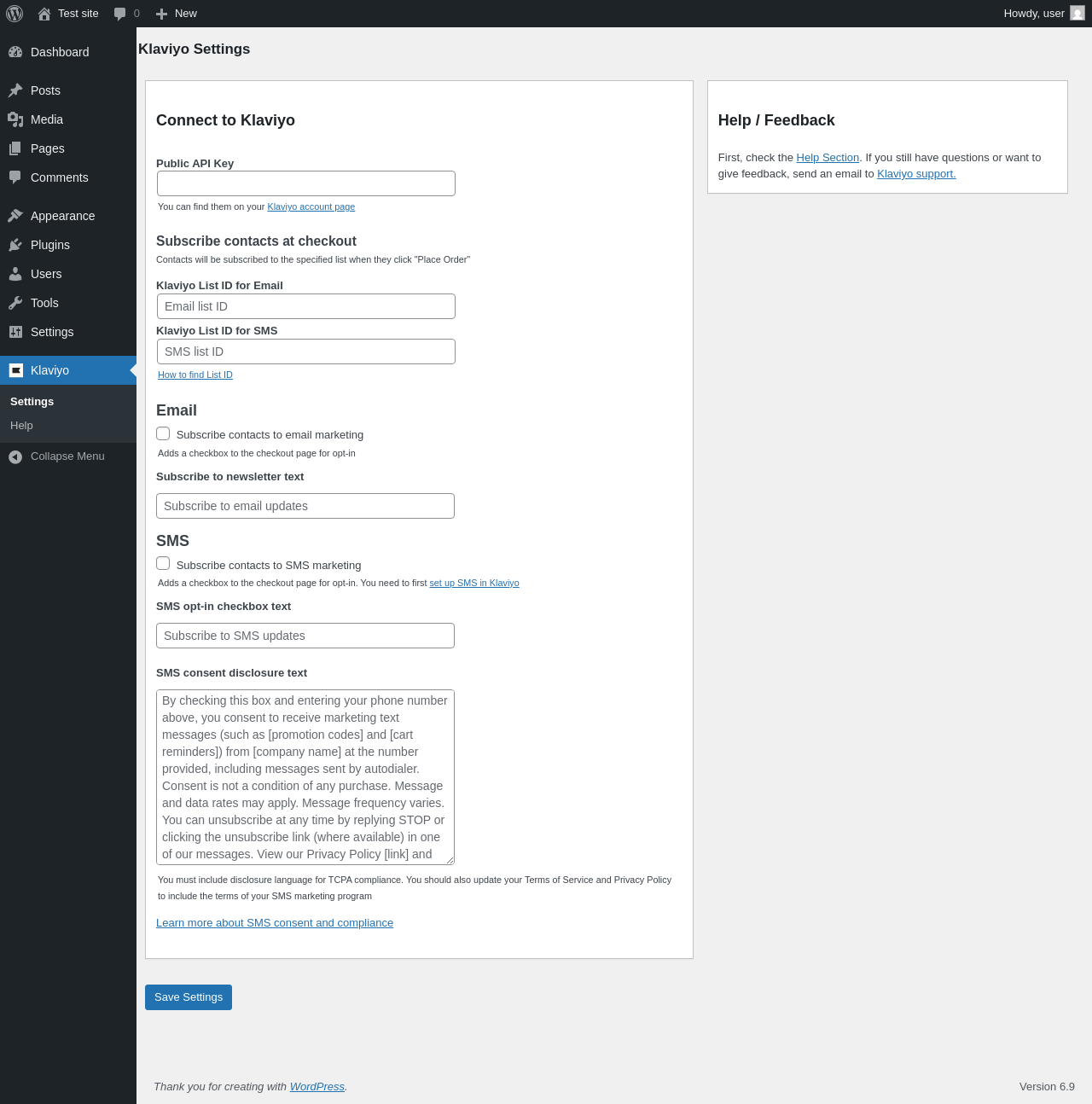Open the Appearance menu item
Viewport: 1092px width, 1104px height.
[62, 216]
